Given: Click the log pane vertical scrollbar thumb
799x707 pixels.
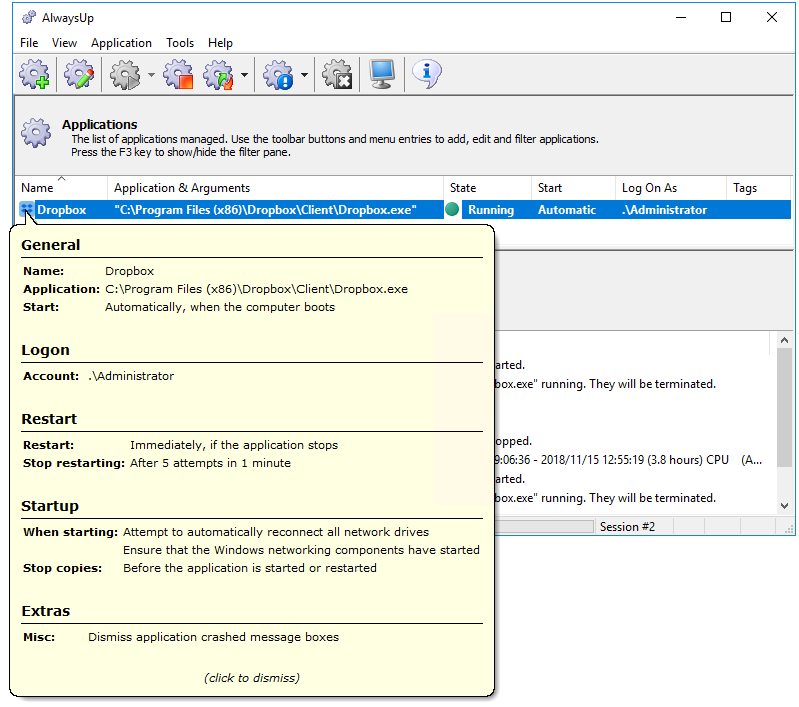Looking at the screenshot, I should click(x=784, y=407).
